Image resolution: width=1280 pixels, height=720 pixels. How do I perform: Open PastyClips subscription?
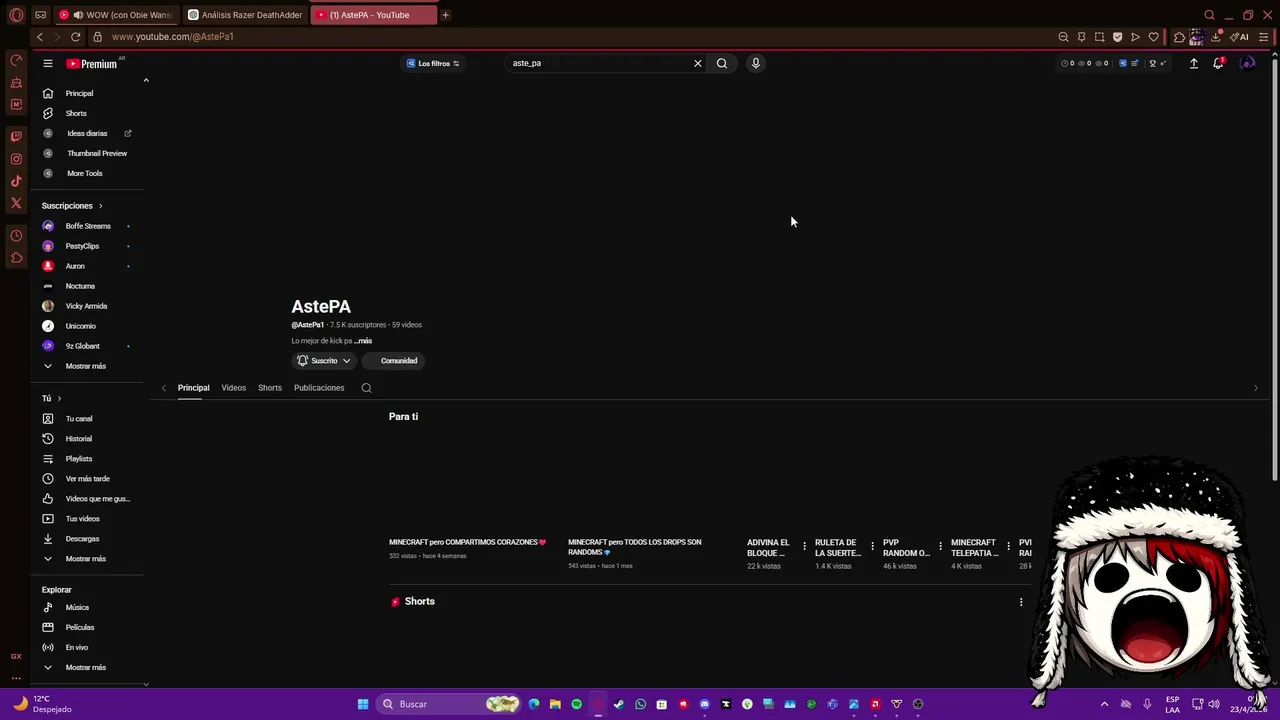(82, 246)
